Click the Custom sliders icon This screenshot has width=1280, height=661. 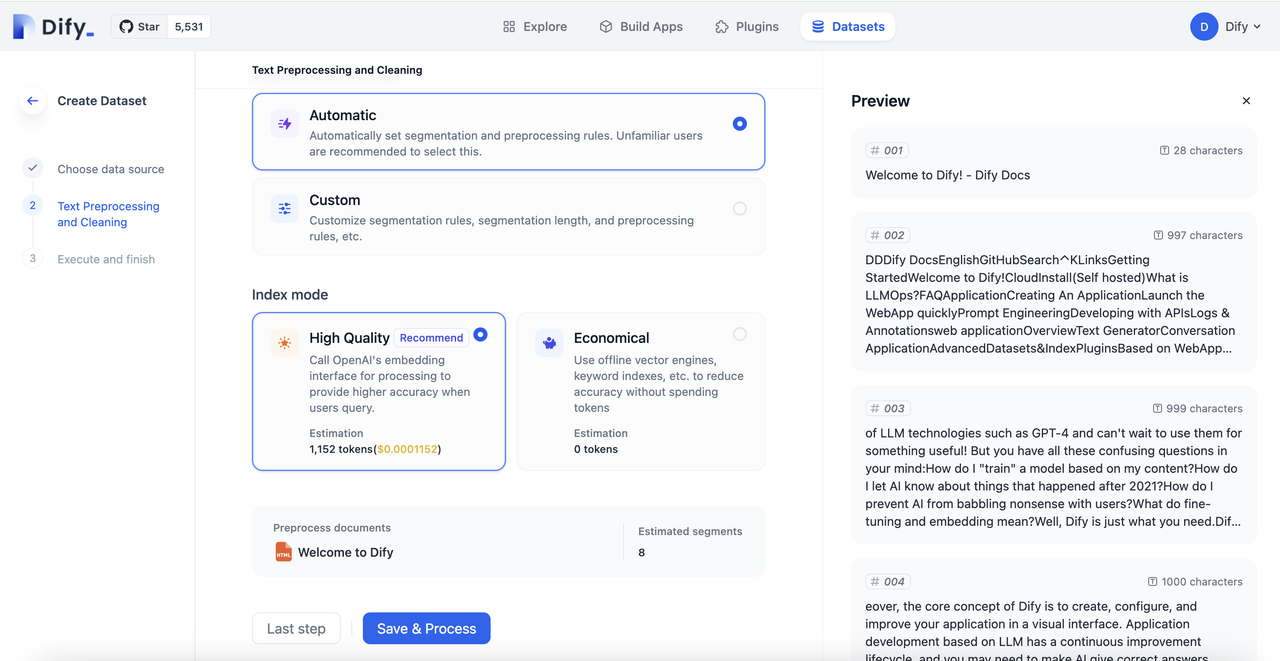coord(285,209)
